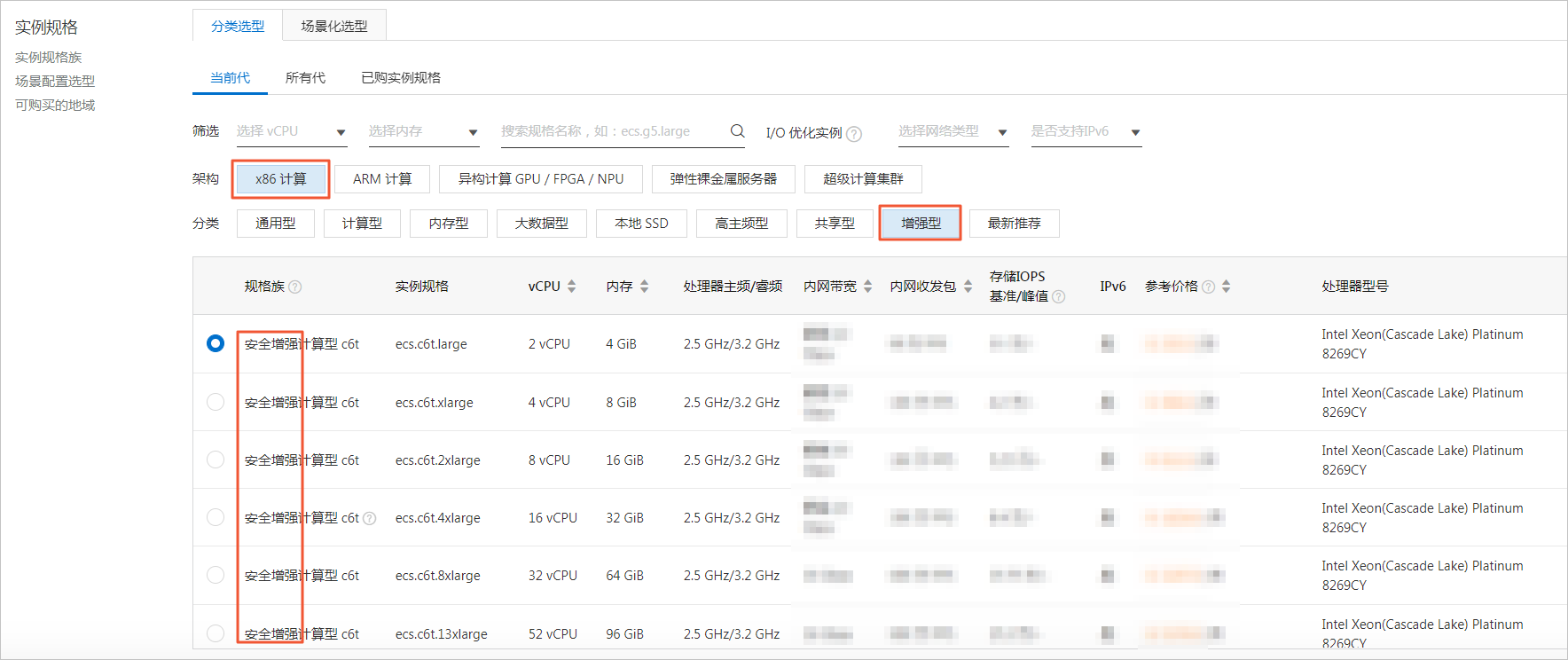Open 可购买的地域 in sidebar
Viewport: 1568px width, 660px height.
55,105
